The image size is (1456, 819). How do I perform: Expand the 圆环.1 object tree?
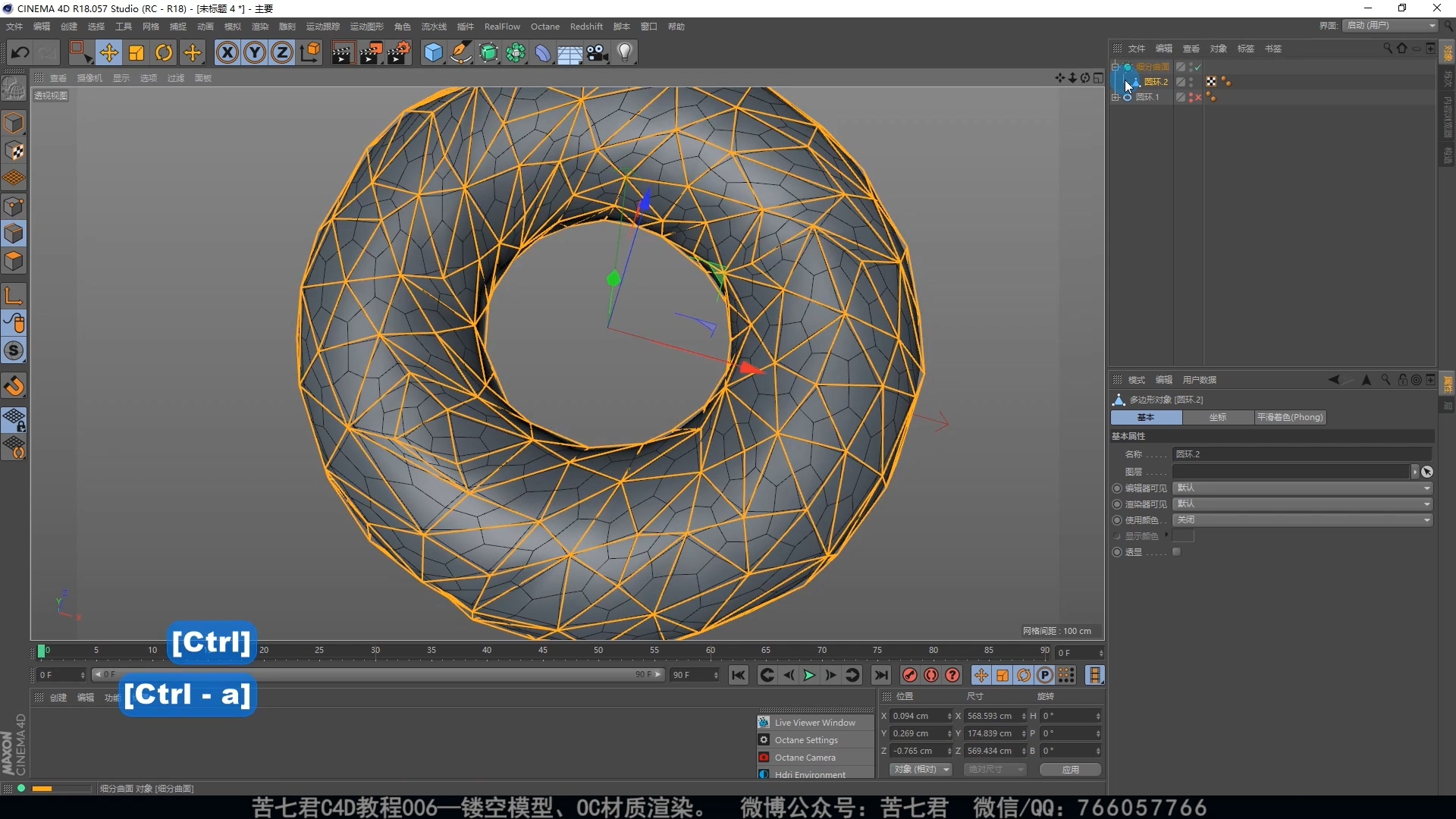(1116, 97)
